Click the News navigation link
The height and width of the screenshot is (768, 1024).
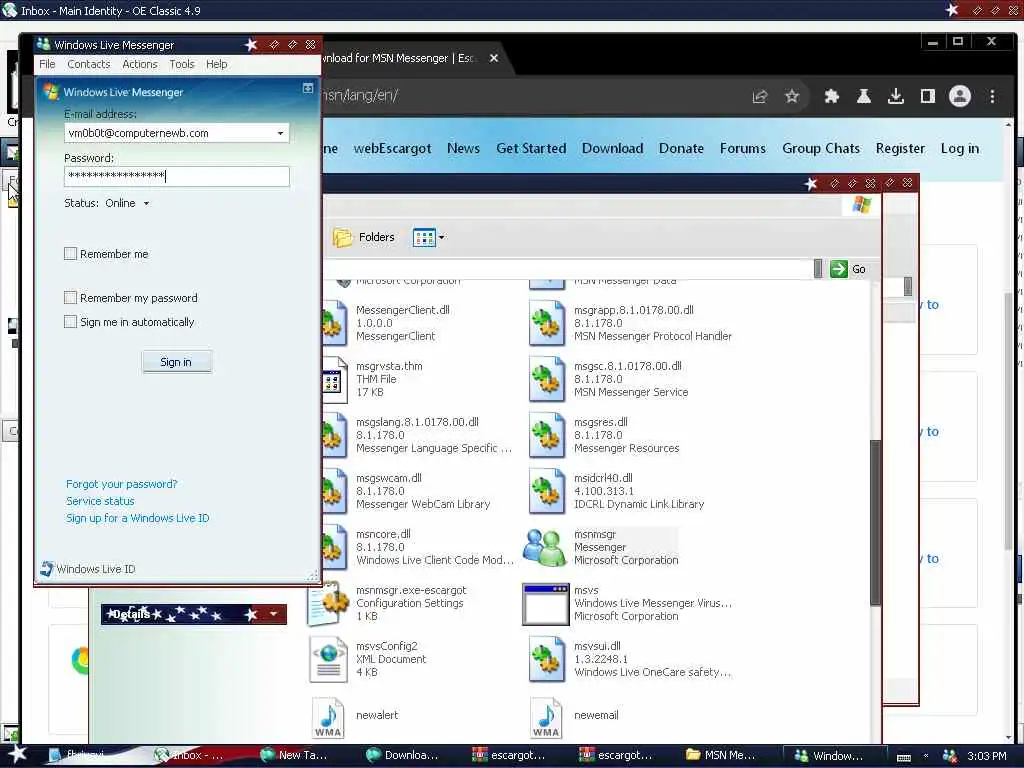click(463, 148)
